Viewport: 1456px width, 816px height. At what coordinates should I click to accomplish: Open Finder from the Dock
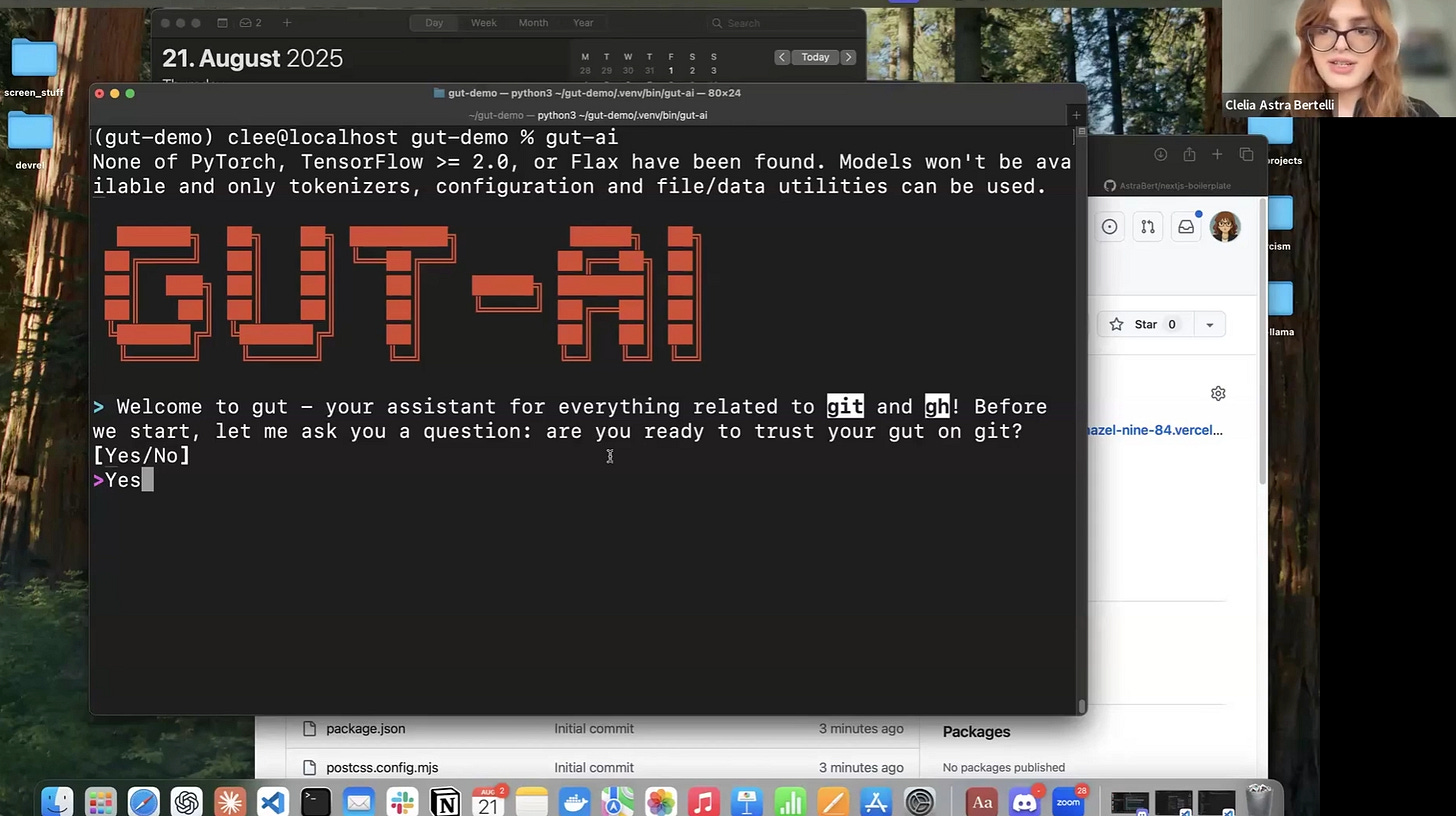click(57, 802)
